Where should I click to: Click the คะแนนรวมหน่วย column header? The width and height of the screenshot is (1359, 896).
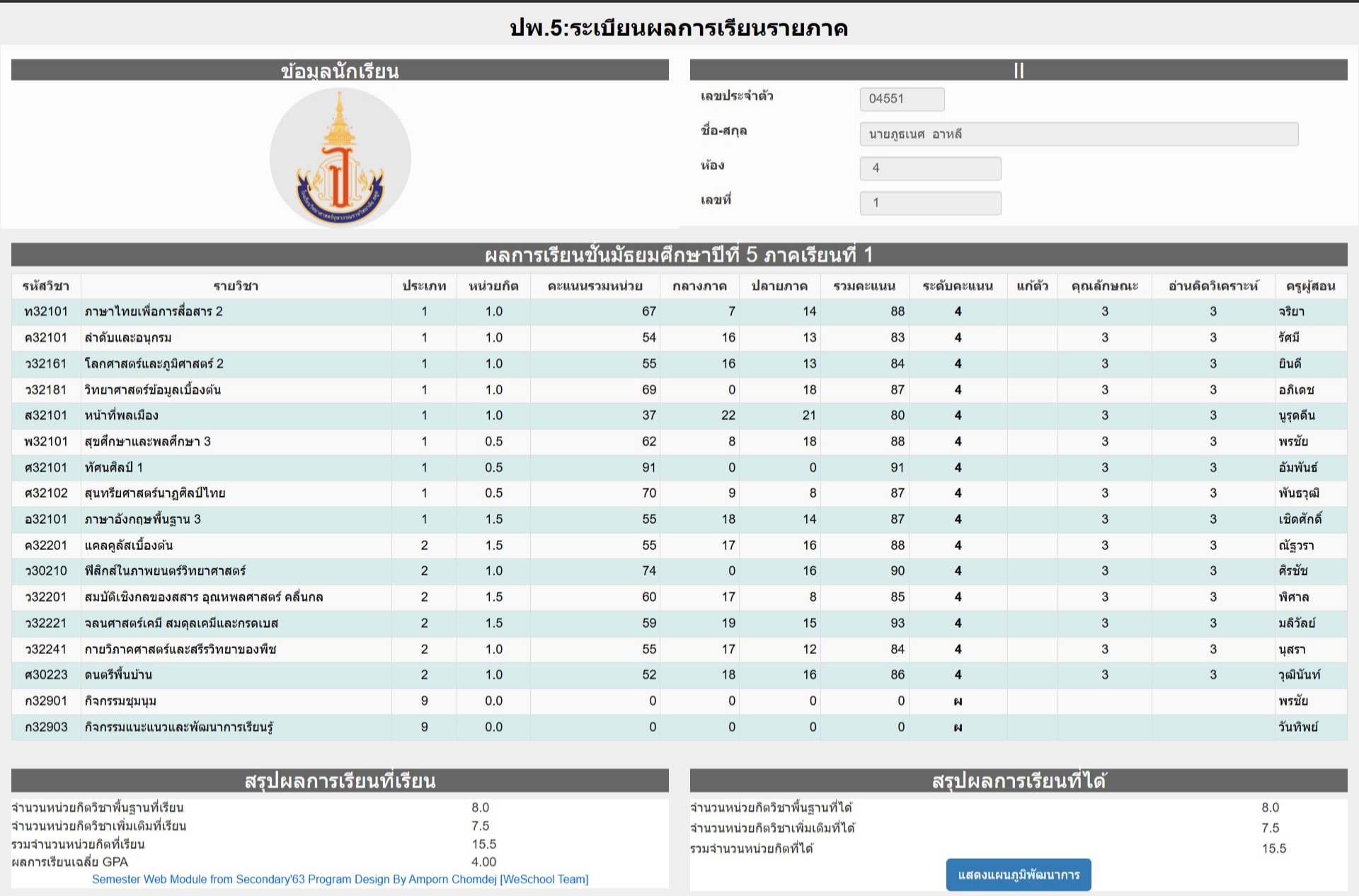click(595, 286)
